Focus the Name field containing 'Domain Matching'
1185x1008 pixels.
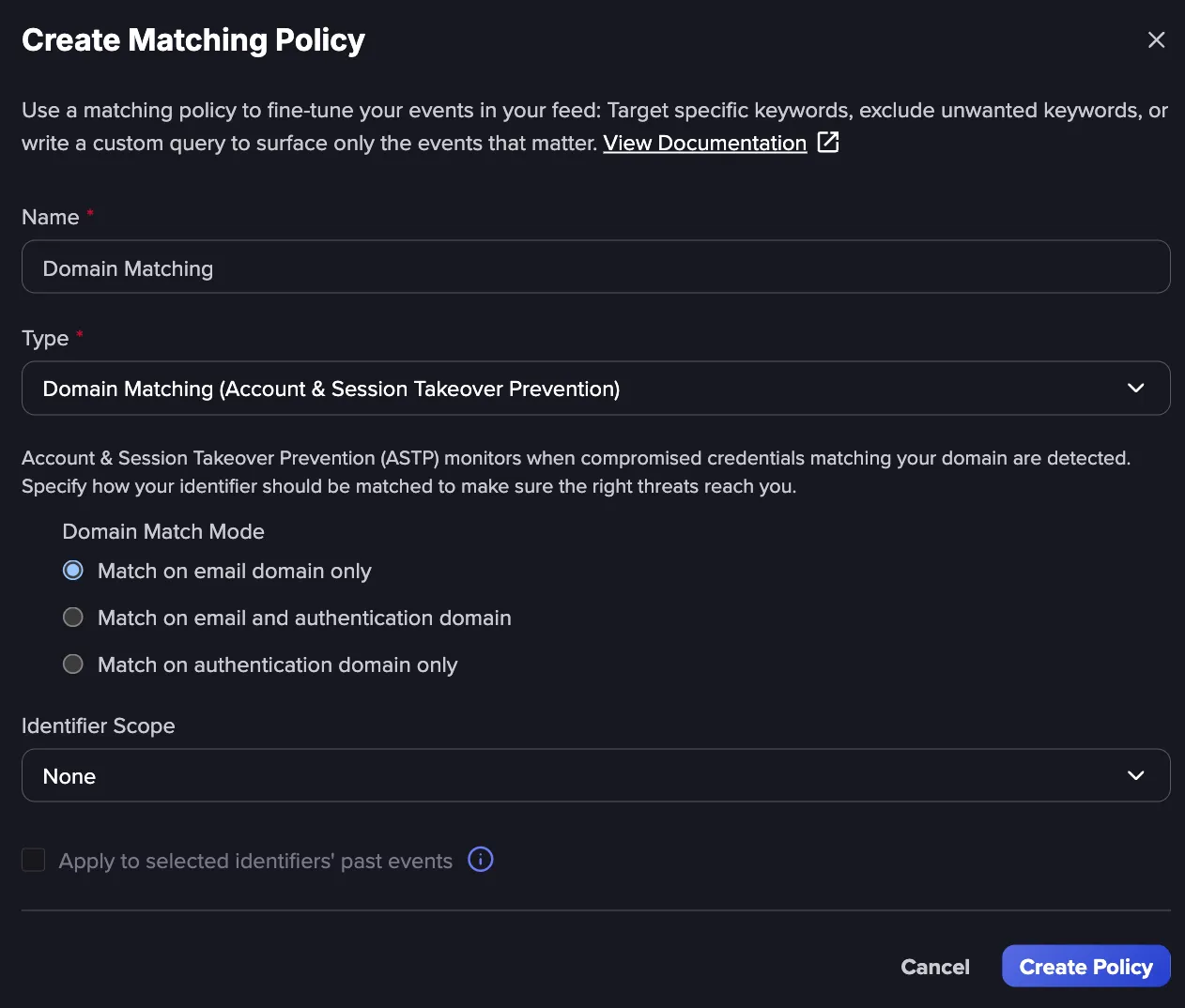(595, 267)
